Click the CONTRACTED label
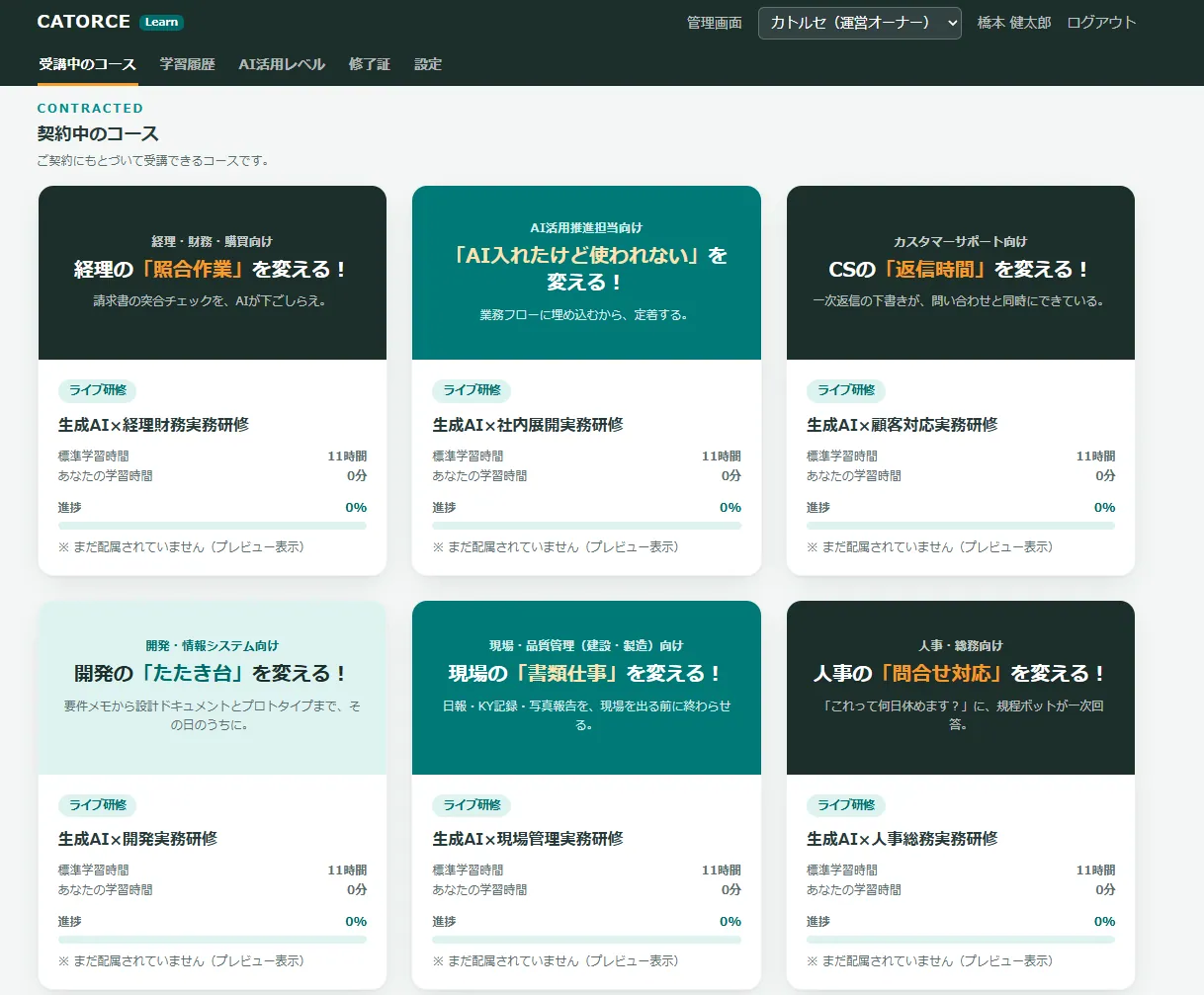 pos(90,108)
